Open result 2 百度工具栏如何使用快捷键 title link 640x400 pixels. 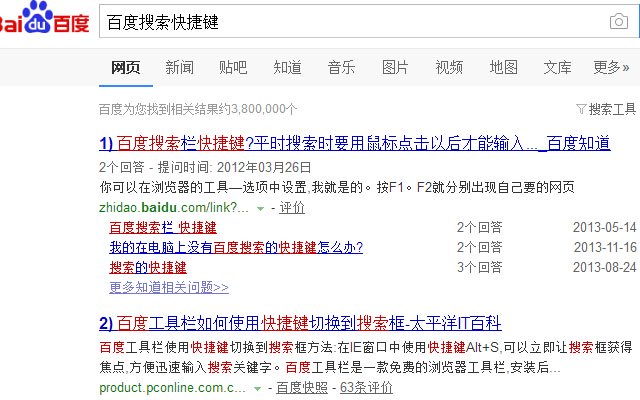300,324
